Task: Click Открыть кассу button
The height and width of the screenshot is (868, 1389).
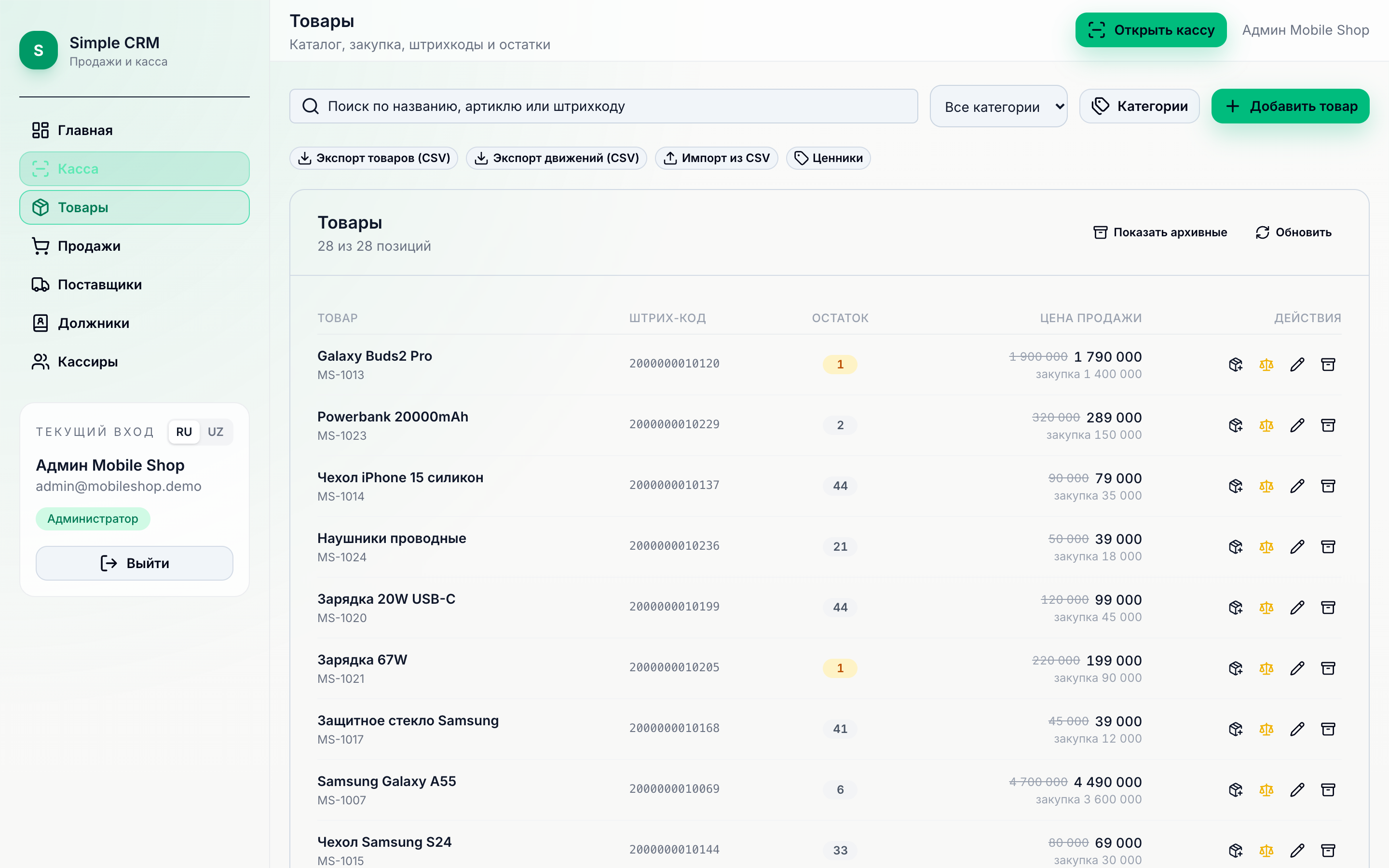Action: click(1151, 30)
